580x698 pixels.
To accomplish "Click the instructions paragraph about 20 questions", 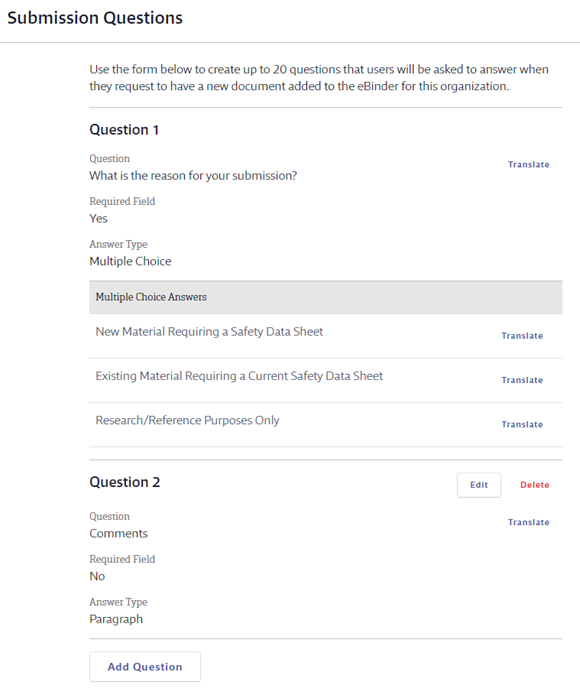I will click(x=319, y=77).
